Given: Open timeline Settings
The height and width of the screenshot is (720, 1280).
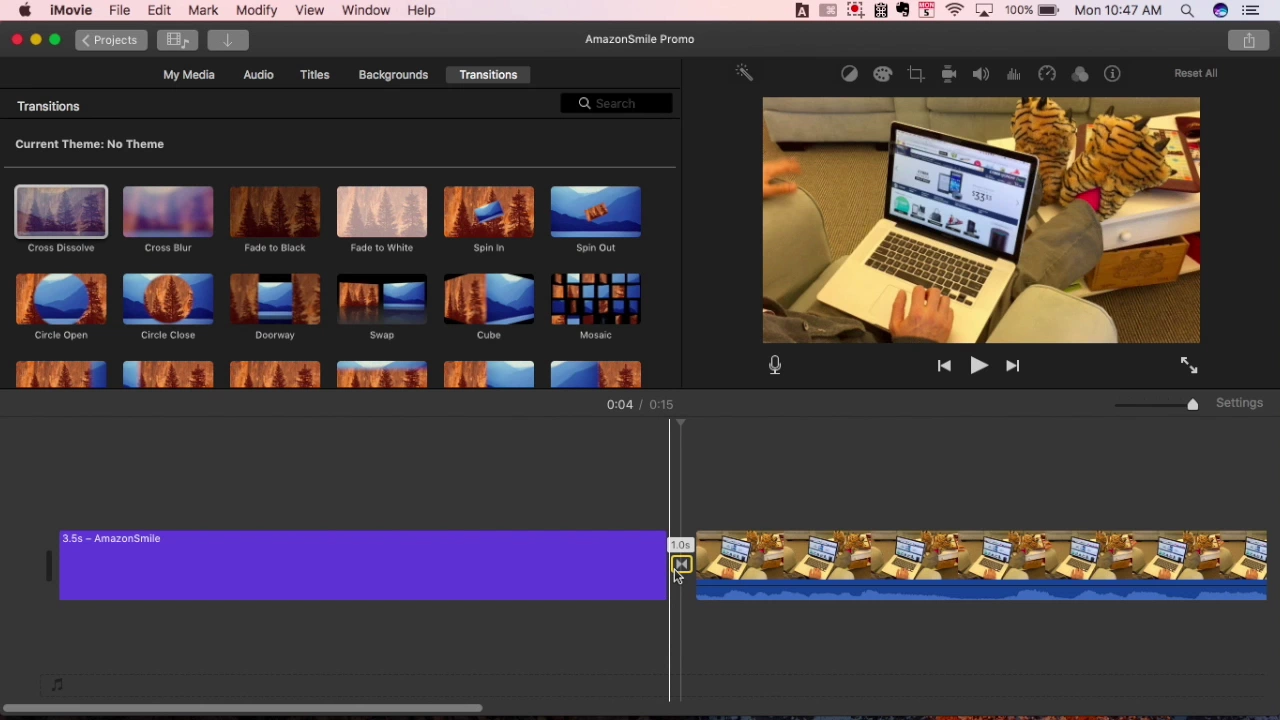Looking at the screenshot, I should click(x=1239, y=403).
